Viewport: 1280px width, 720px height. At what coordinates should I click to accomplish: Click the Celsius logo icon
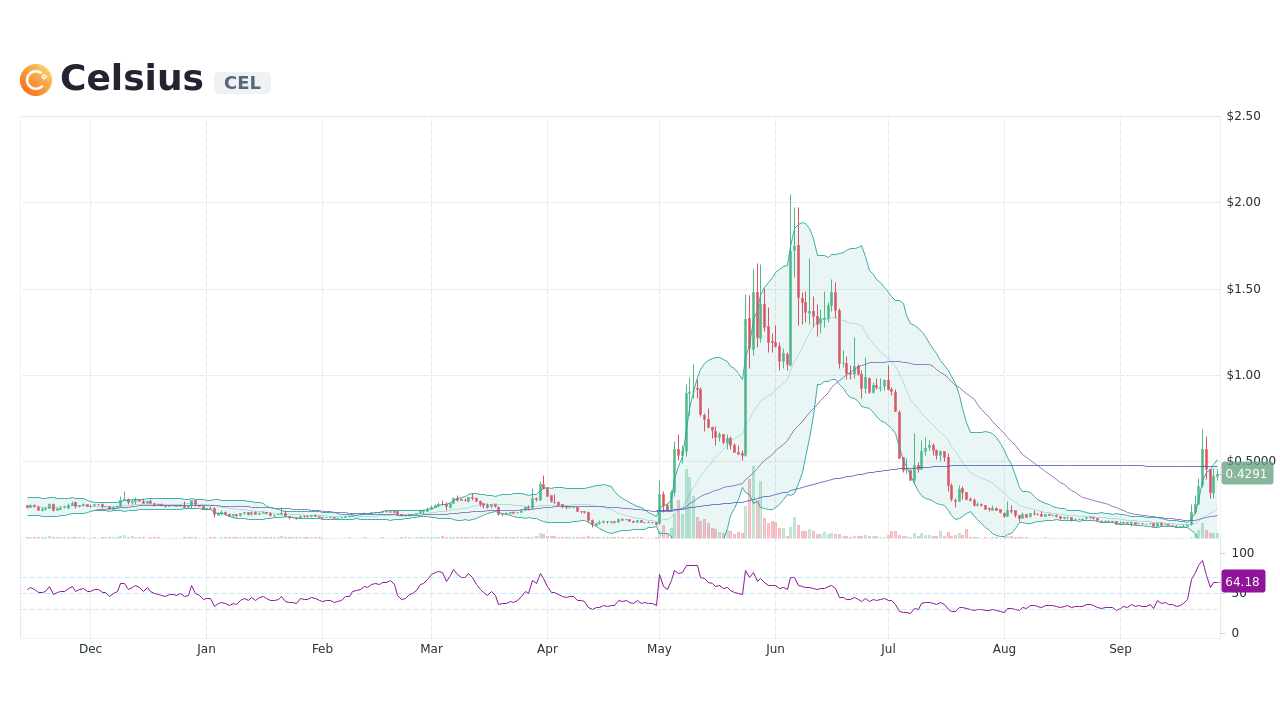click(x=34, y=79)
